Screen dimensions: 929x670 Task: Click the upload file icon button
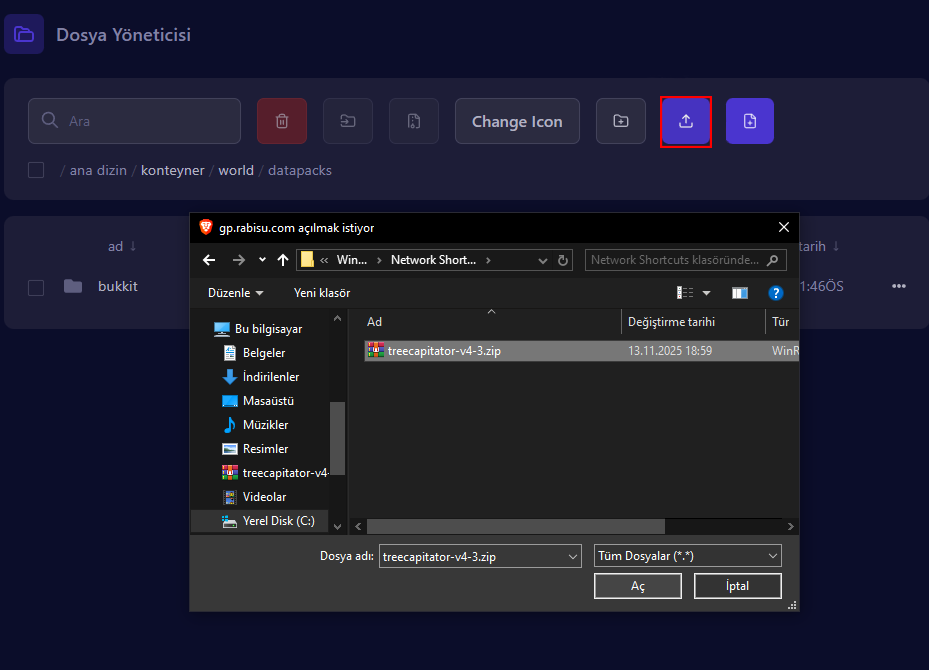686,121
